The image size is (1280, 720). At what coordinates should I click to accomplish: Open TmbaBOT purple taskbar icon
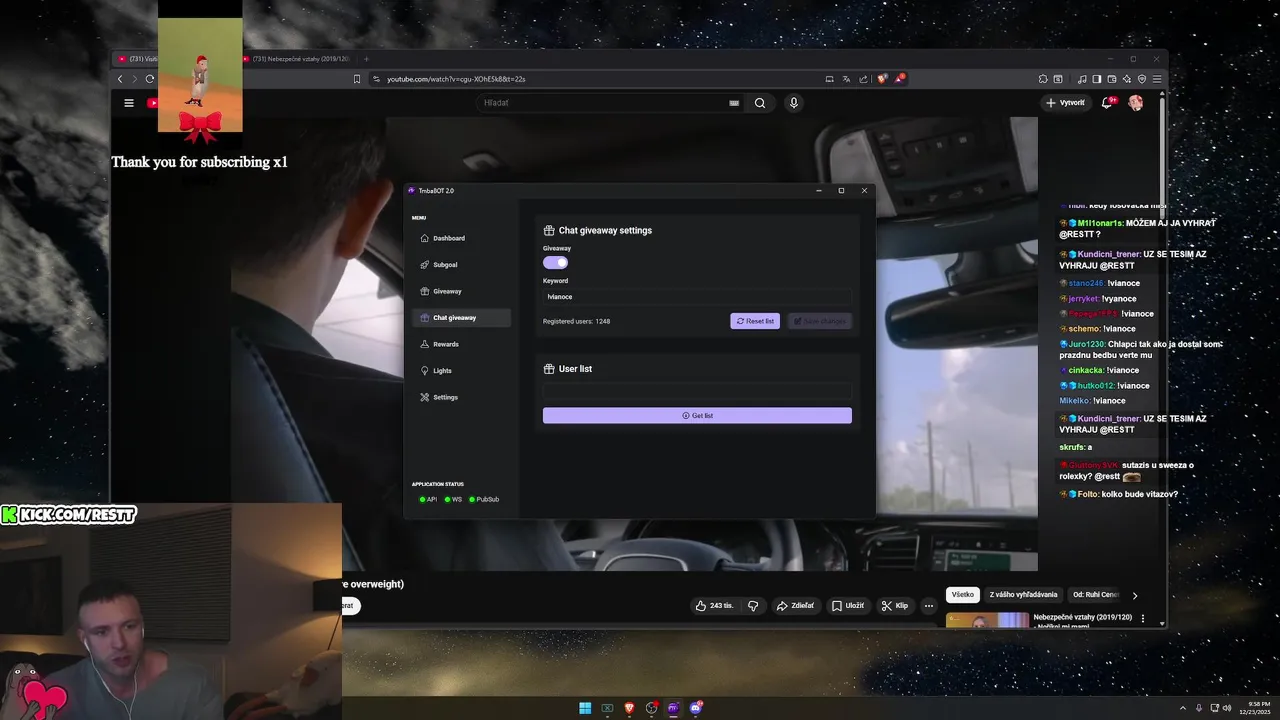(x=673, y=708)
